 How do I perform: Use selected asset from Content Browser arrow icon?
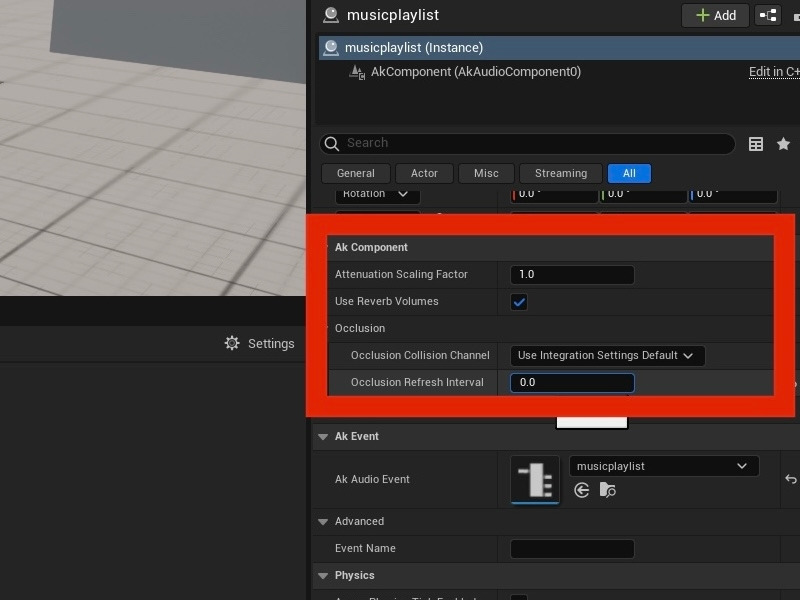[x=582, y=490]
